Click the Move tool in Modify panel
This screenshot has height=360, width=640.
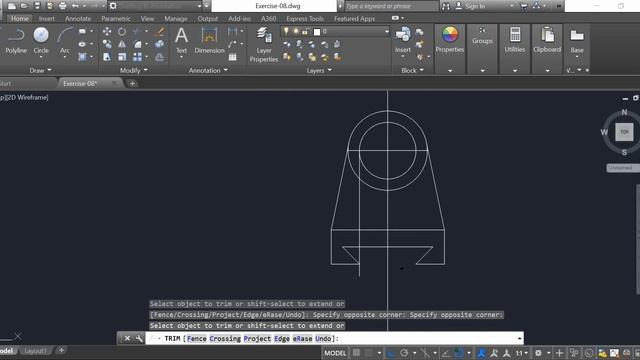tap(107, 31)
